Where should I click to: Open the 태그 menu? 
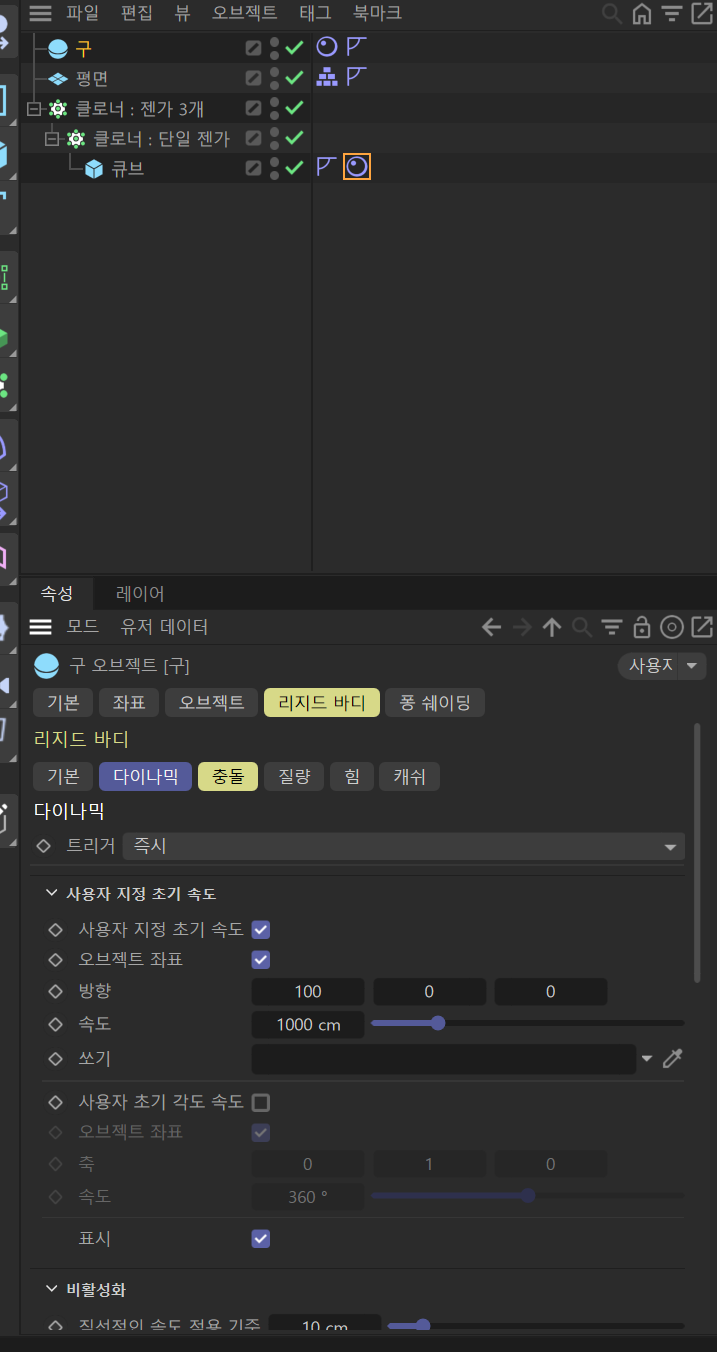pyautogui.click(x=315, y=13)
